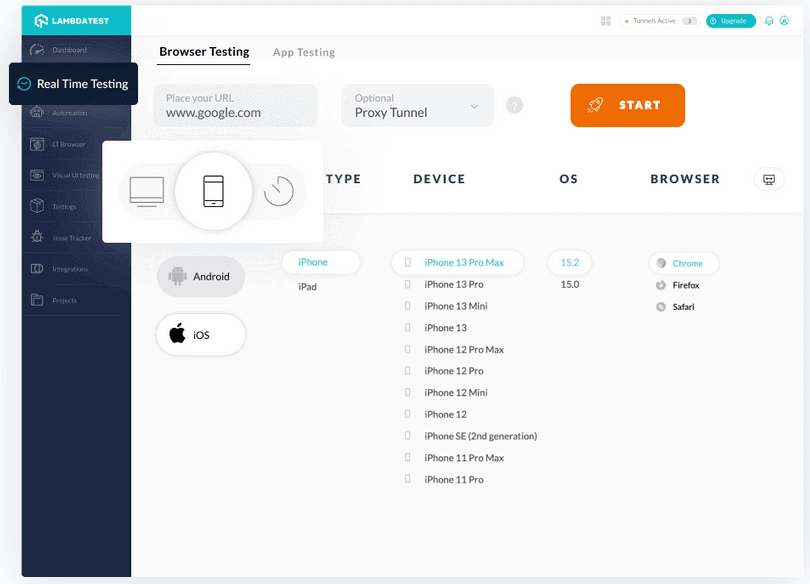Image resolution: width=810 pixels, height=584 pixels.
Task: Open Projects menu item
Action: point(64,301)
